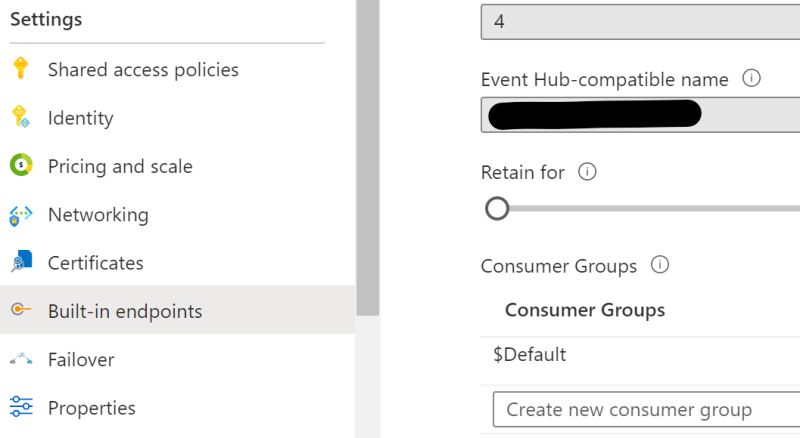Image resolution: width=800 pixels, height=438 pixels.
Task: Go to Pricing and scale
Action: tap(120, 166)
